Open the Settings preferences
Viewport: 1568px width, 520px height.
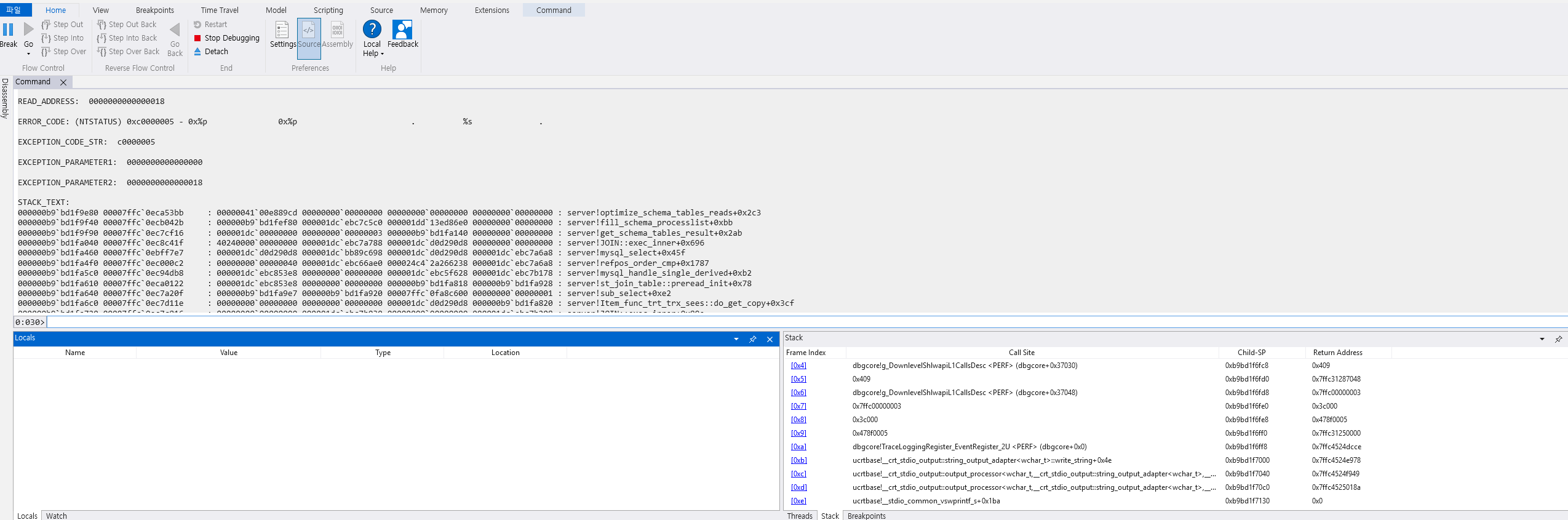pyautogui.click(x=282, y=35)
